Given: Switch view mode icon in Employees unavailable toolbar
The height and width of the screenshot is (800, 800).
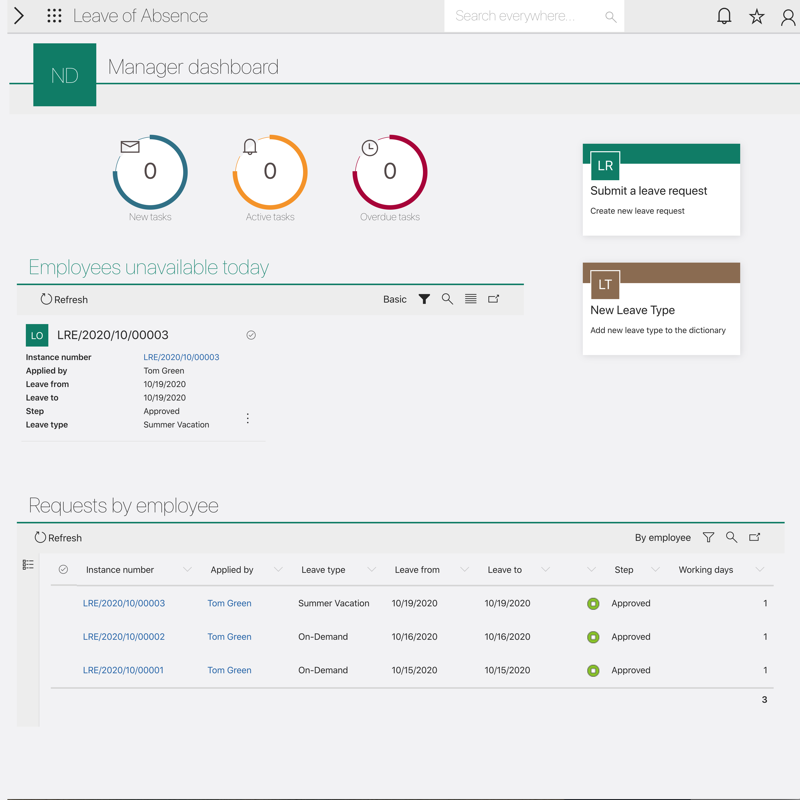Looking at the screenshot, I should pos(471,299).
